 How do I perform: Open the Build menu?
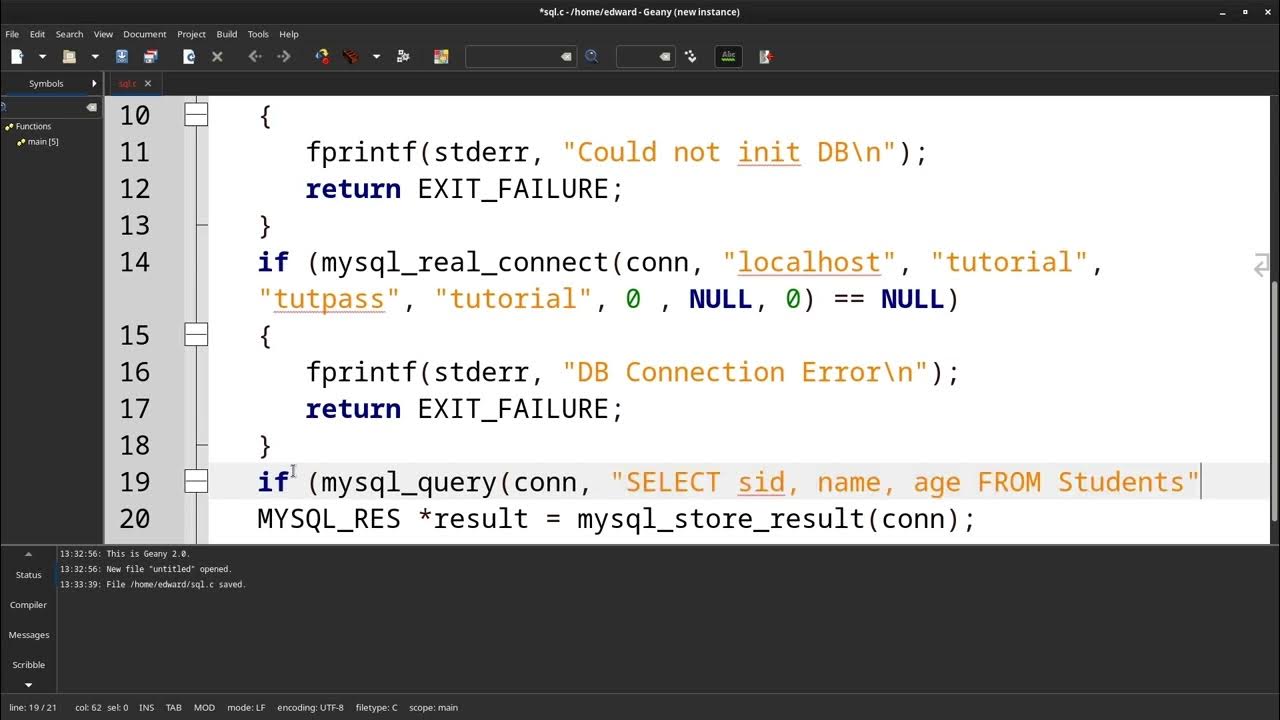[x=227, y=34]
